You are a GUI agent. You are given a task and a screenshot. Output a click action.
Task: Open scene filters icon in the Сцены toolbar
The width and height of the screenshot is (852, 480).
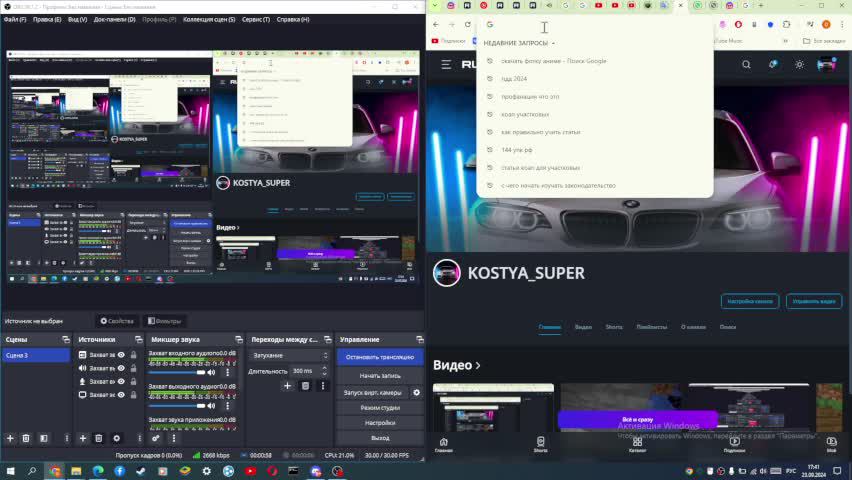point(44,438)
